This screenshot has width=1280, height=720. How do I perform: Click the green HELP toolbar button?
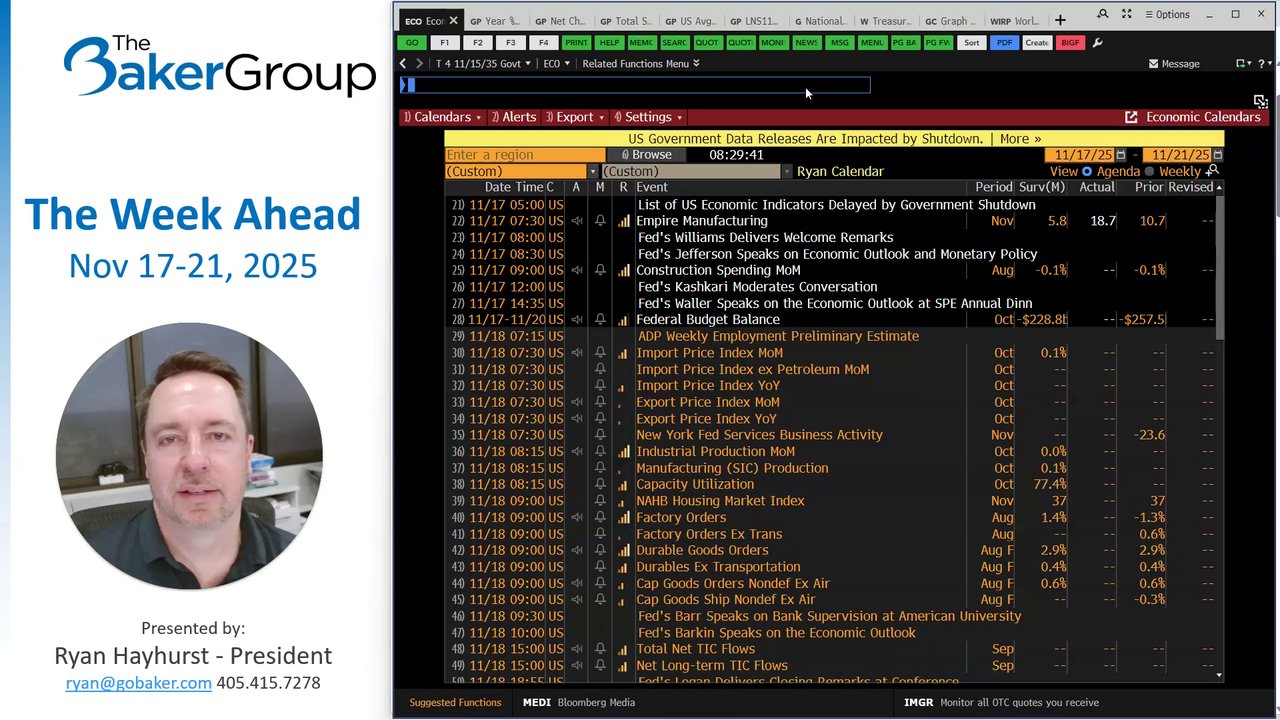(609, 43)
